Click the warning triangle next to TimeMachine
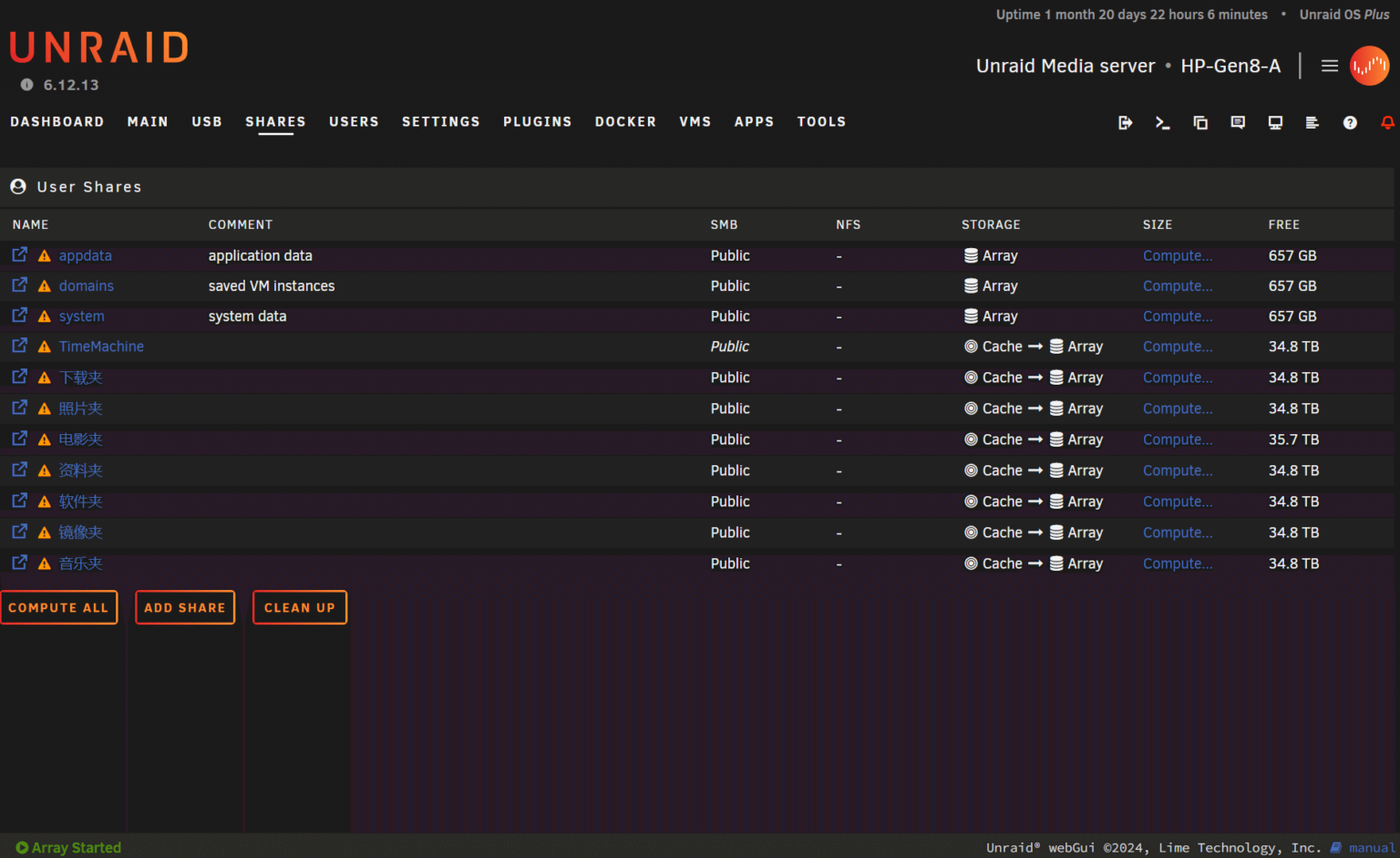1400x858 pixels. 44,346
